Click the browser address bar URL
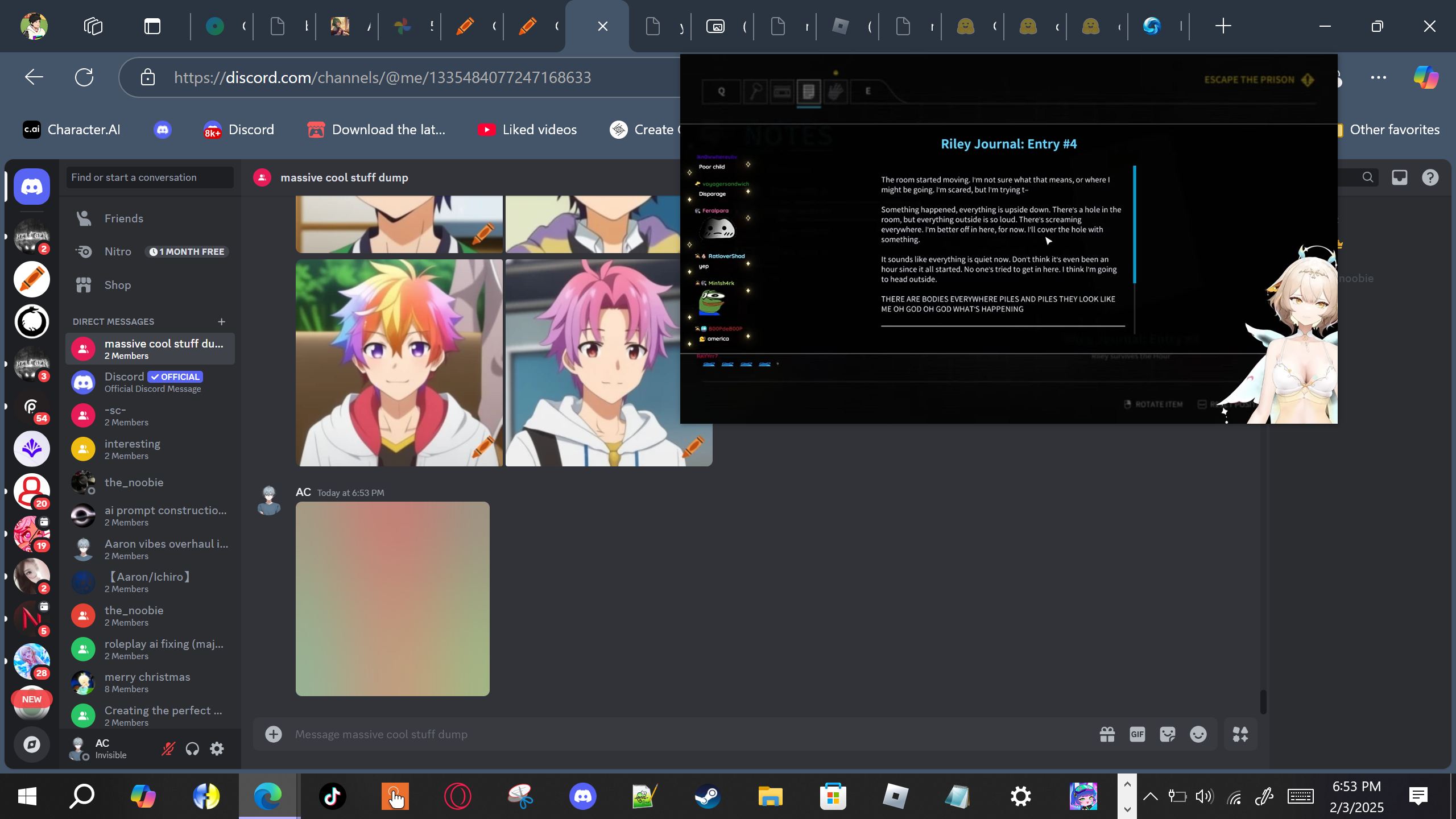This screenshot has width=1456, height=819. click(x=382, y=77)
